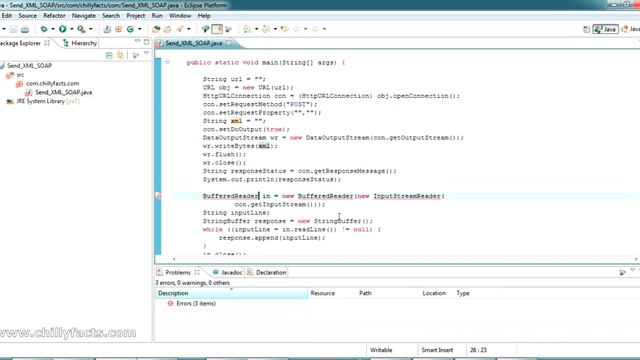This screenshot has width=640, height=360.
Task: Select the Java perspective button
Action: coord(606,29)
